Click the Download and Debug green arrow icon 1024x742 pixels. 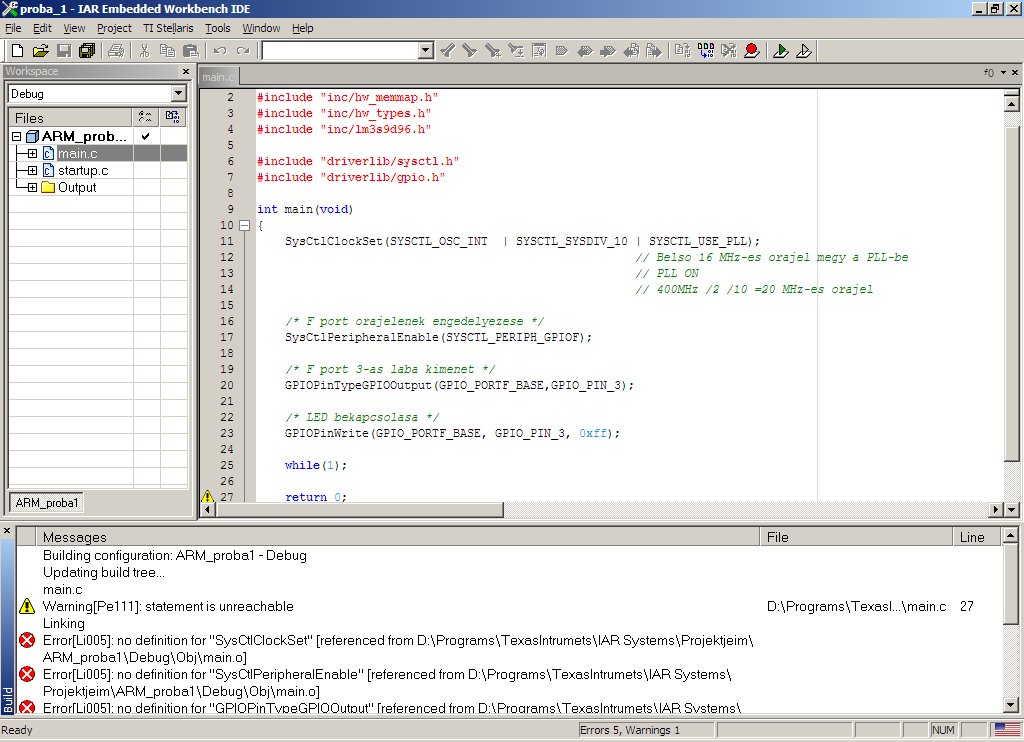780,50
